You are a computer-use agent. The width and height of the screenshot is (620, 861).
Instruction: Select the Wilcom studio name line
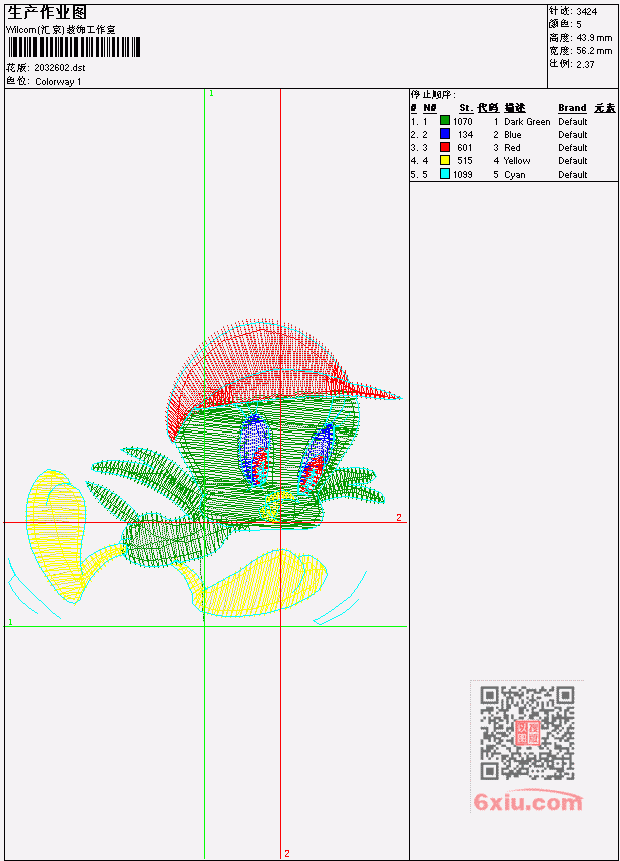[61, 30]
